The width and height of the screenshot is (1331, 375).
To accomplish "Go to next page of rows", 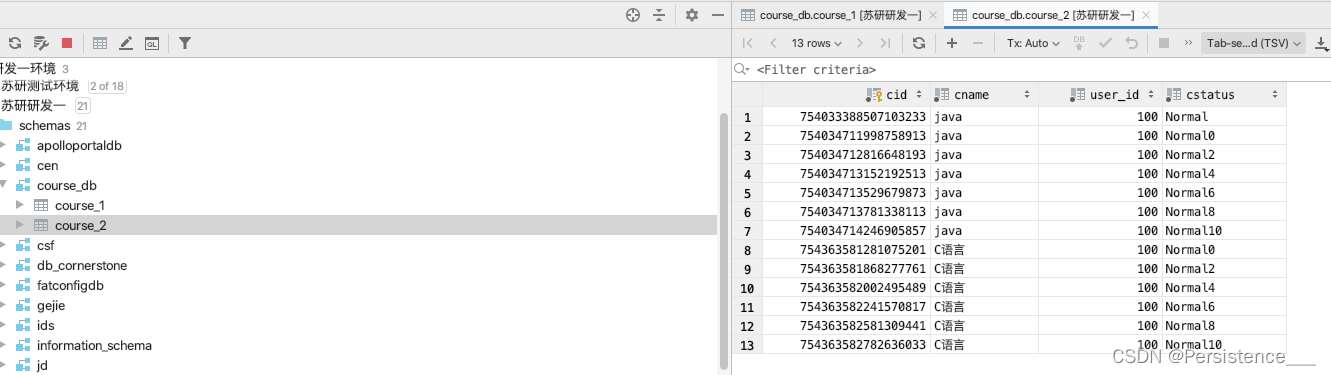I will pos(859,43).
